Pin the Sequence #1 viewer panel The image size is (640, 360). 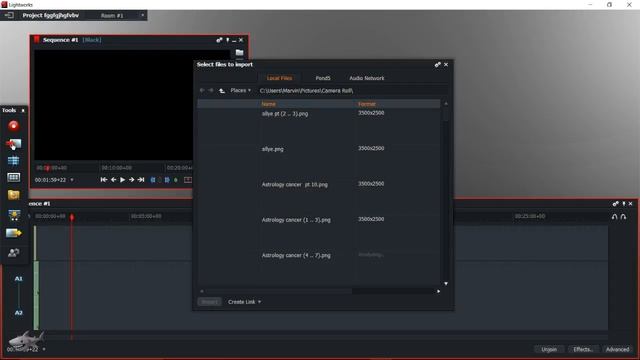click(x=228, y=40)
